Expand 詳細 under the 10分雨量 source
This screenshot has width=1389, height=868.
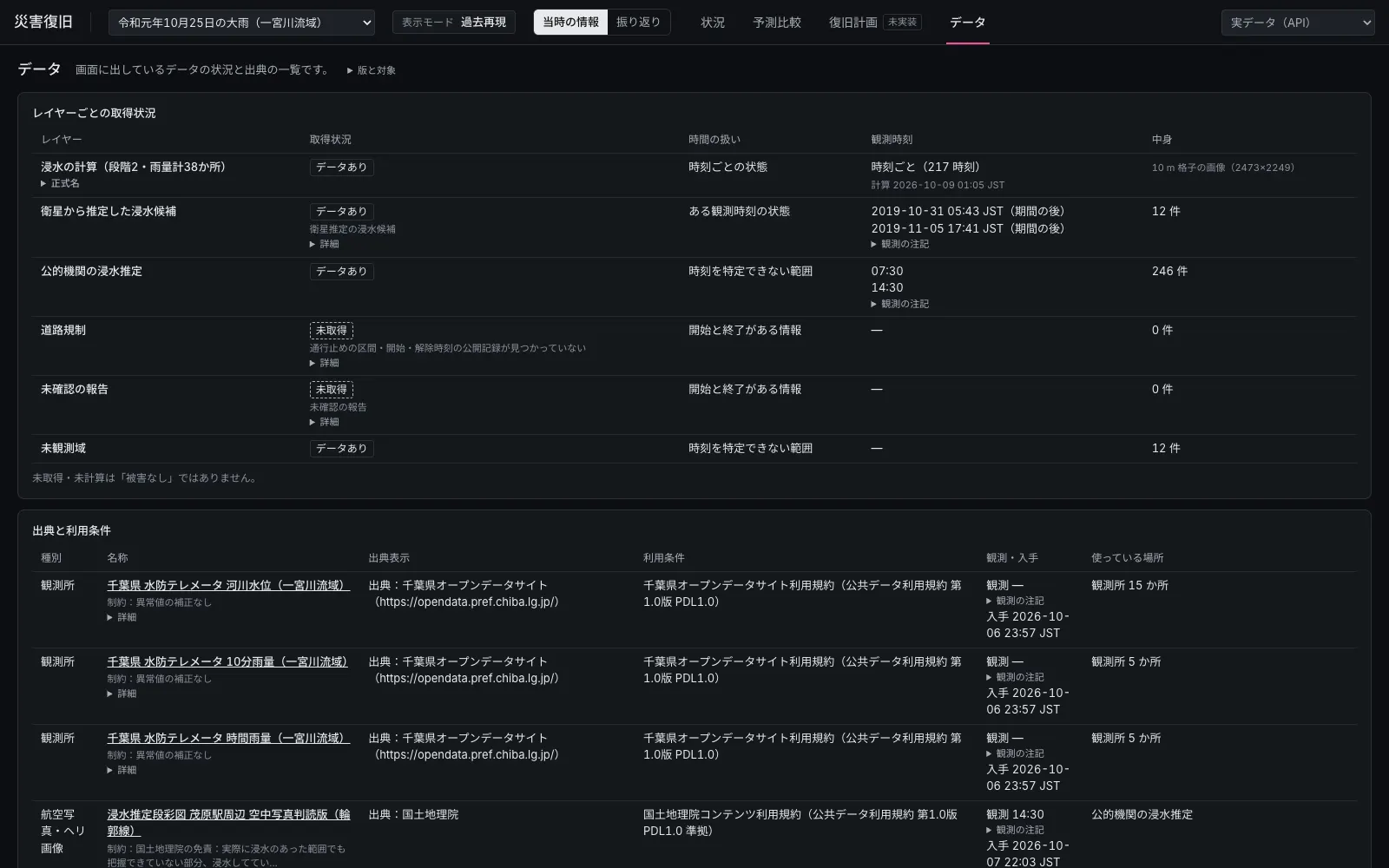(122, 694)
